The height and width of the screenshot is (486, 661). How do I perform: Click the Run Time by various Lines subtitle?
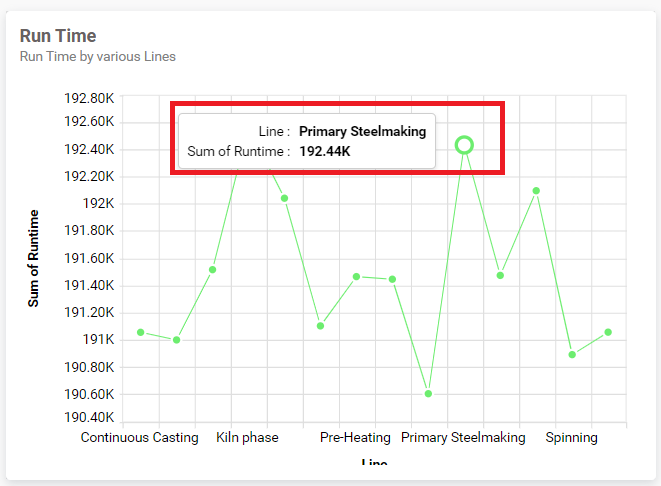[98, 56]
